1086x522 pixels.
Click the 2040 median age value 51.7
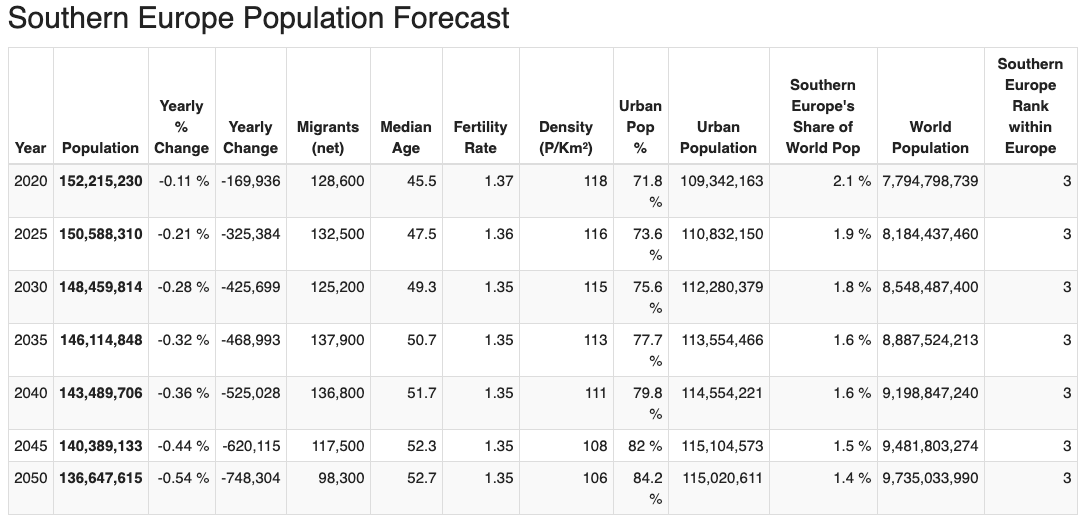420,393
